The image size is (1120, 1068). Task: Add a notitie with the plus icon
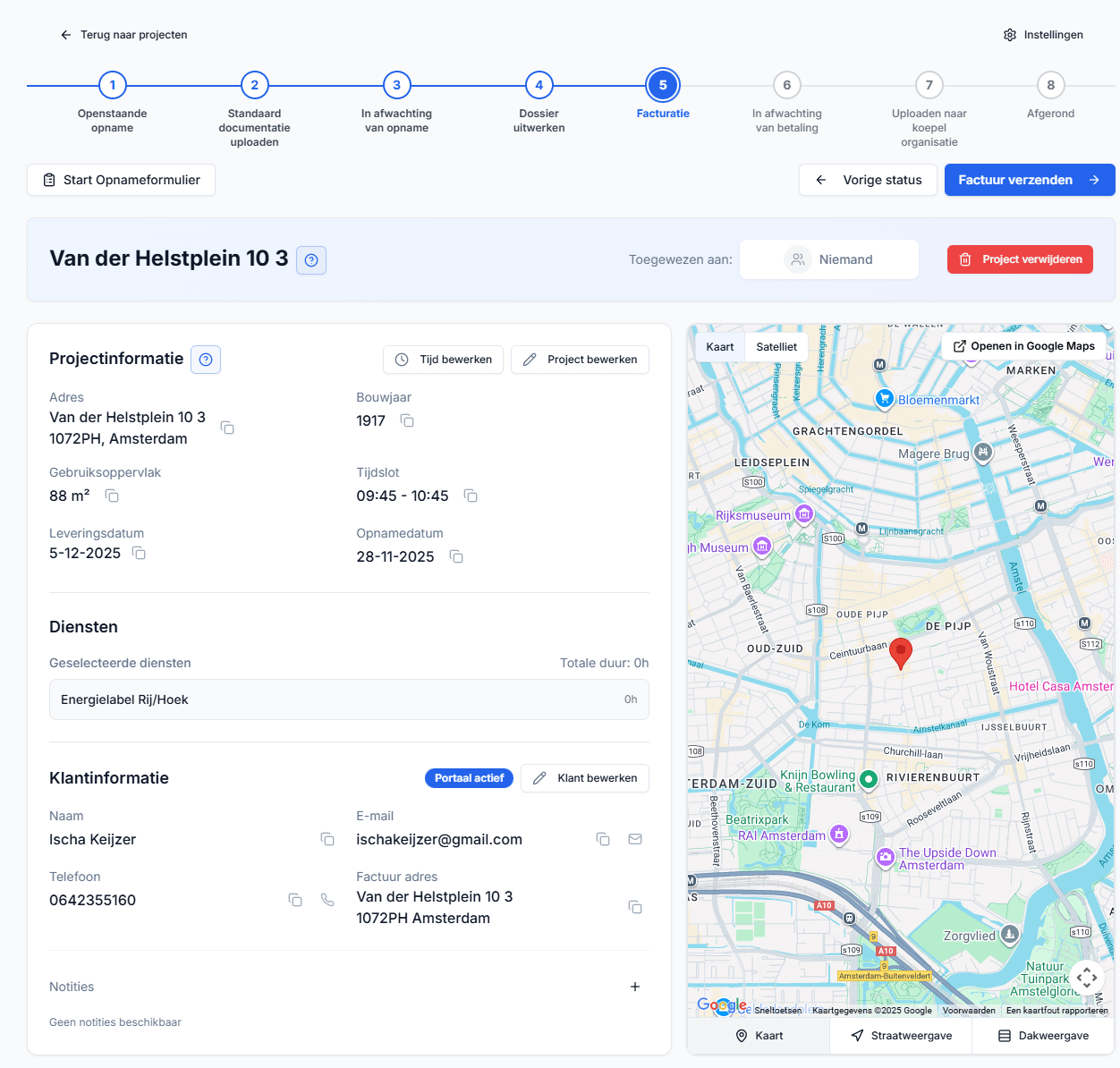(x=635, y=987)
